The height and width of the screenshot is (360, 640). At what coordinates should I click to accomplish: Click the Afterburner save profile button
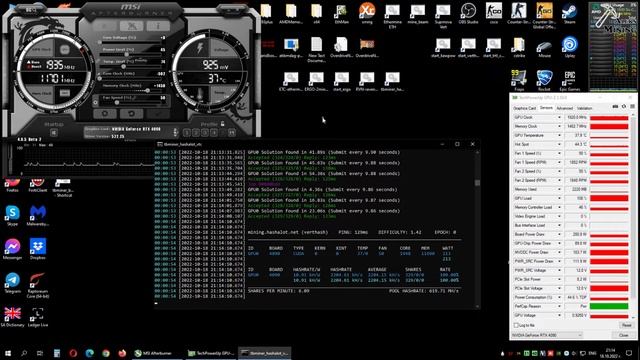tap(232, 133)
